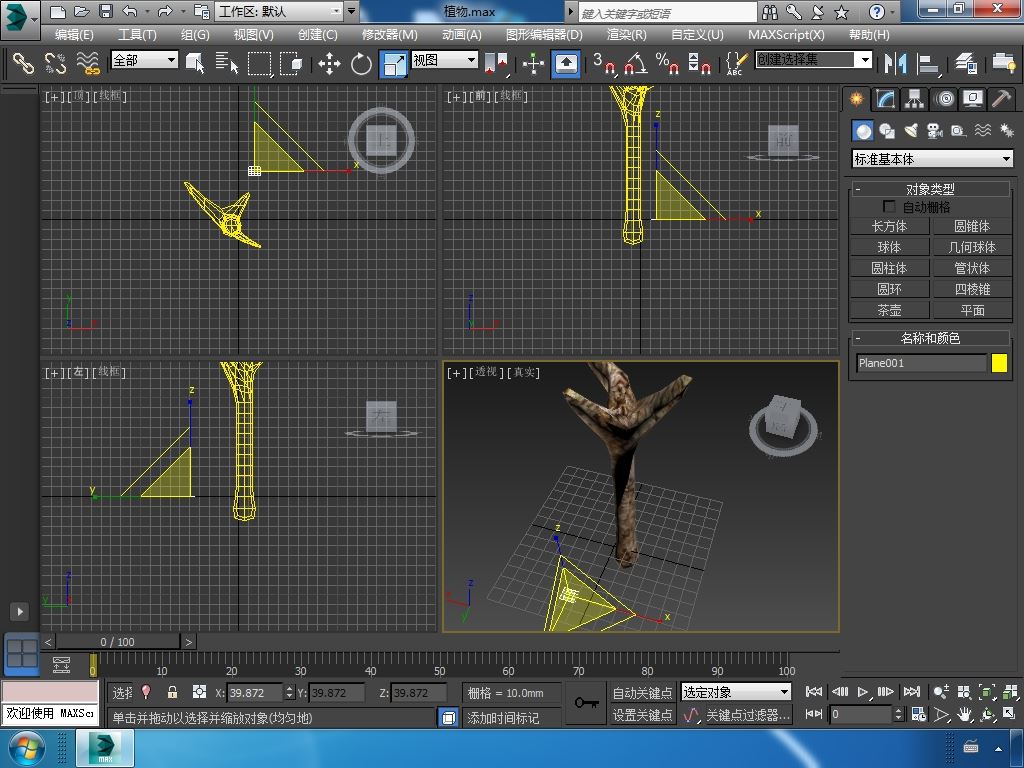Switch to the Utilities hammer tab
Viewport: 1024px width, 768px height.
pos(1001,99)
